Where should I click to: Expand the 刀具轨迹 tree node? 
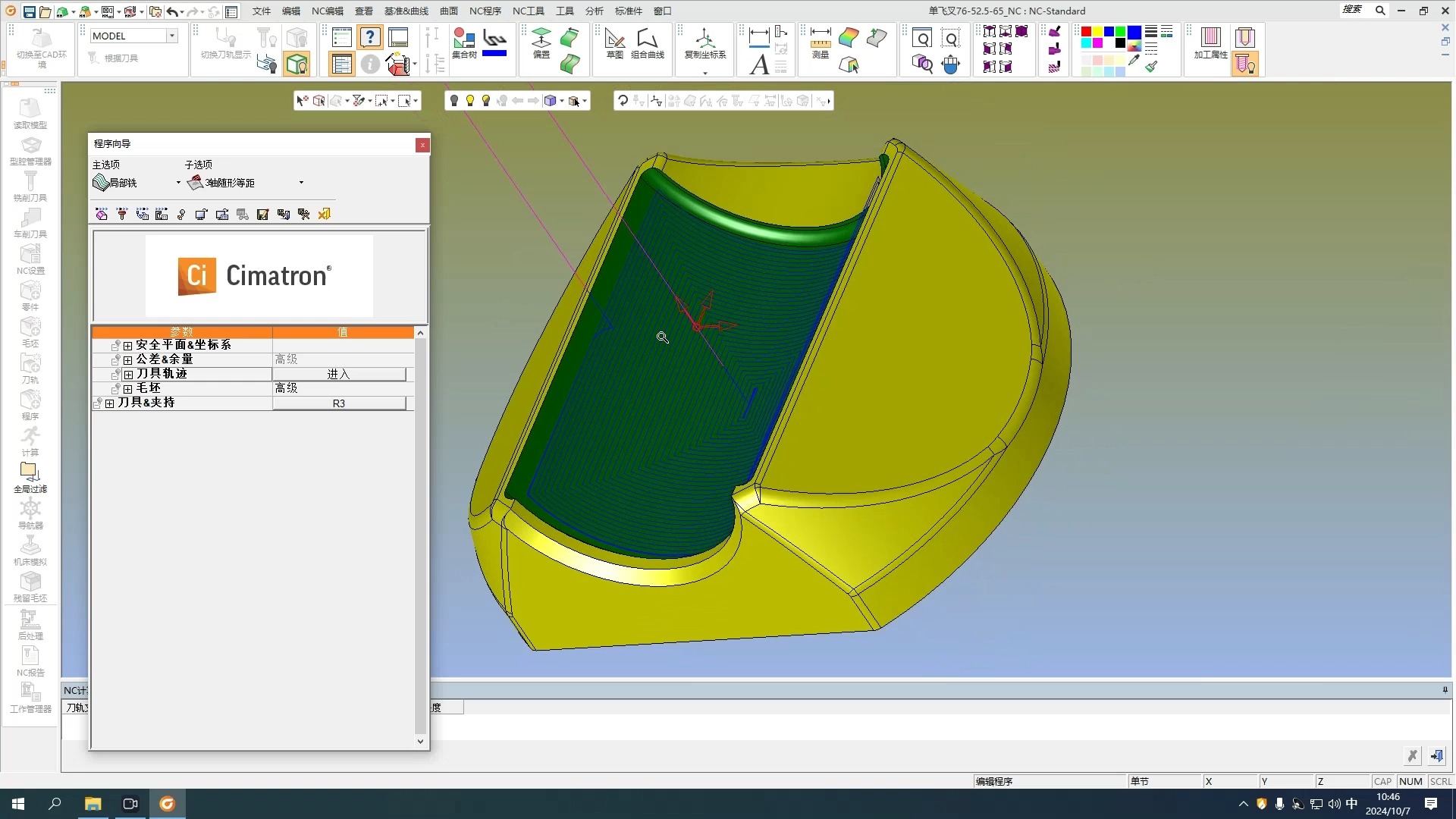point(128,375)
